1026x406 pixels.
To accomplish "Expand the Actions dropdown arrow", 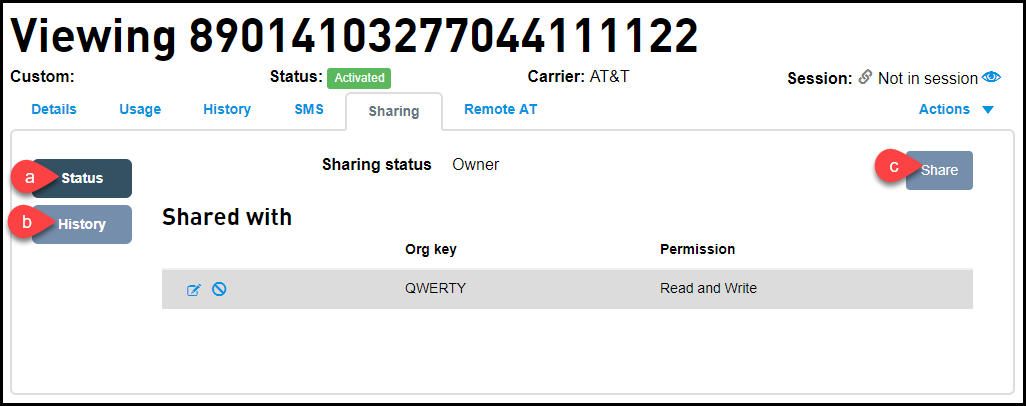I will coord(988,110).
